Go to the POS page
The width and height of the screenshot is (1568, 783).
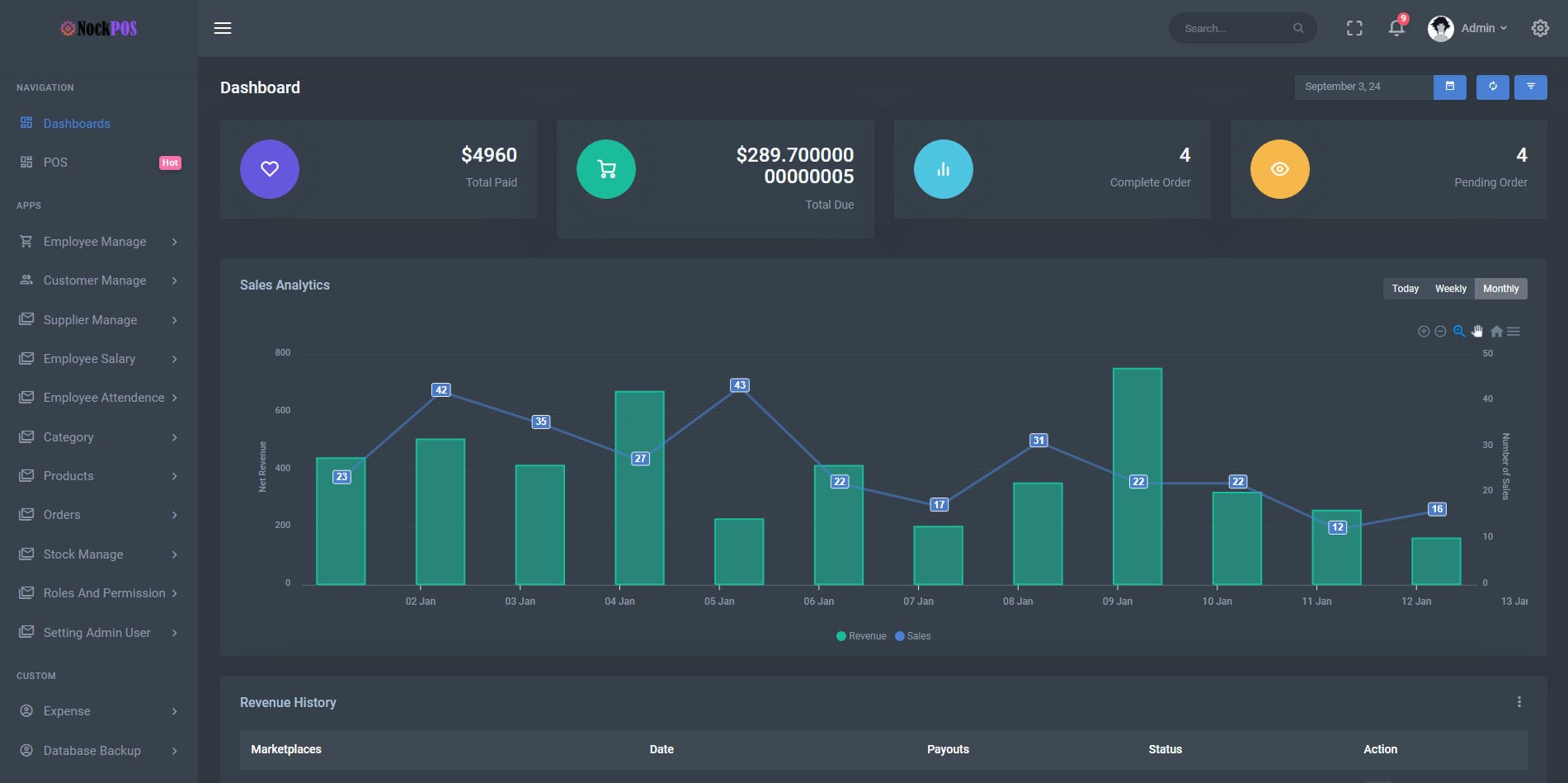55,163
